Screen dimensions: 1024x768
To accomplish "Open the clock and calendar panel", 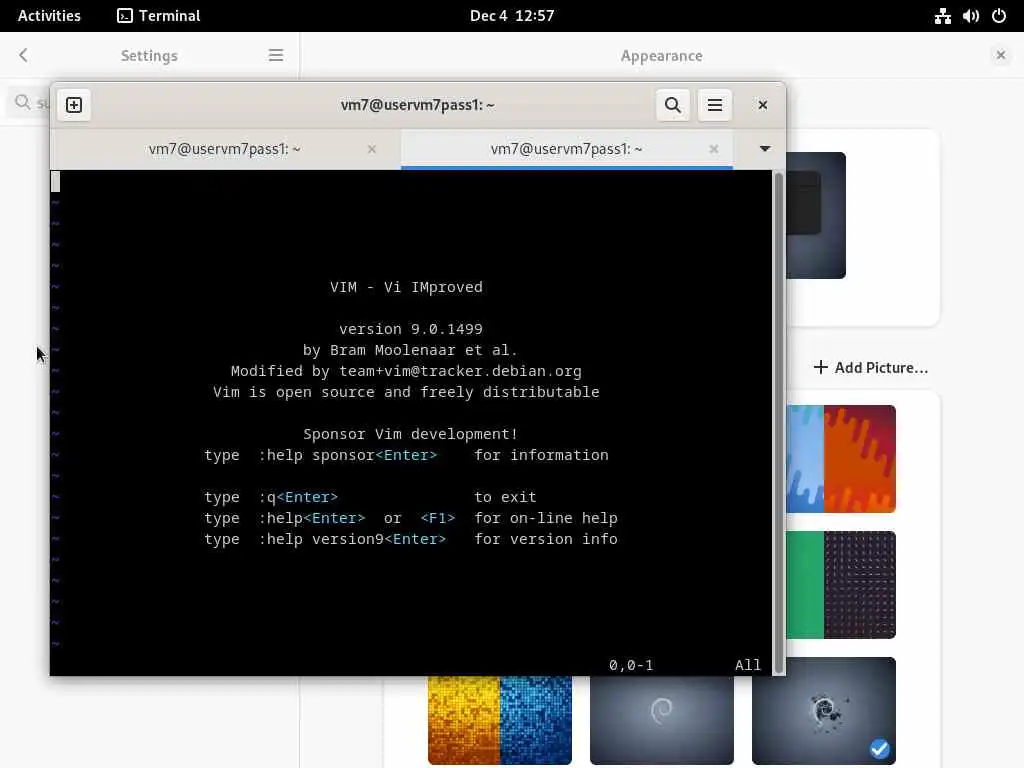I will click(512, 16).
